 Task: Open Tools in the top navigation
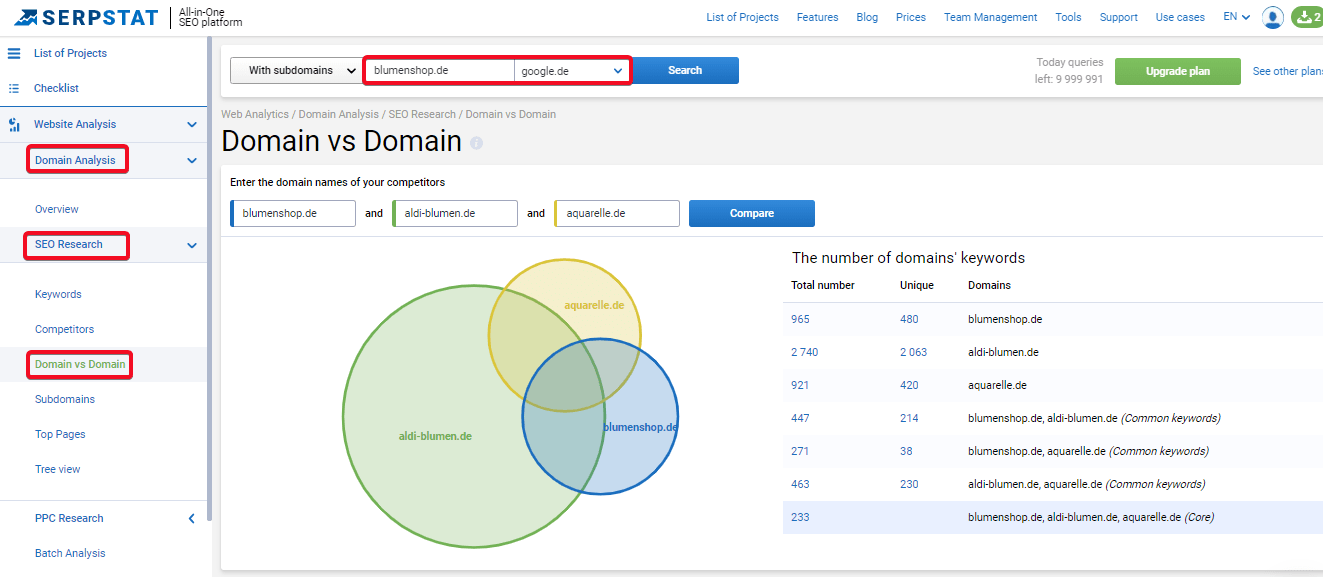pos(1068,17)
